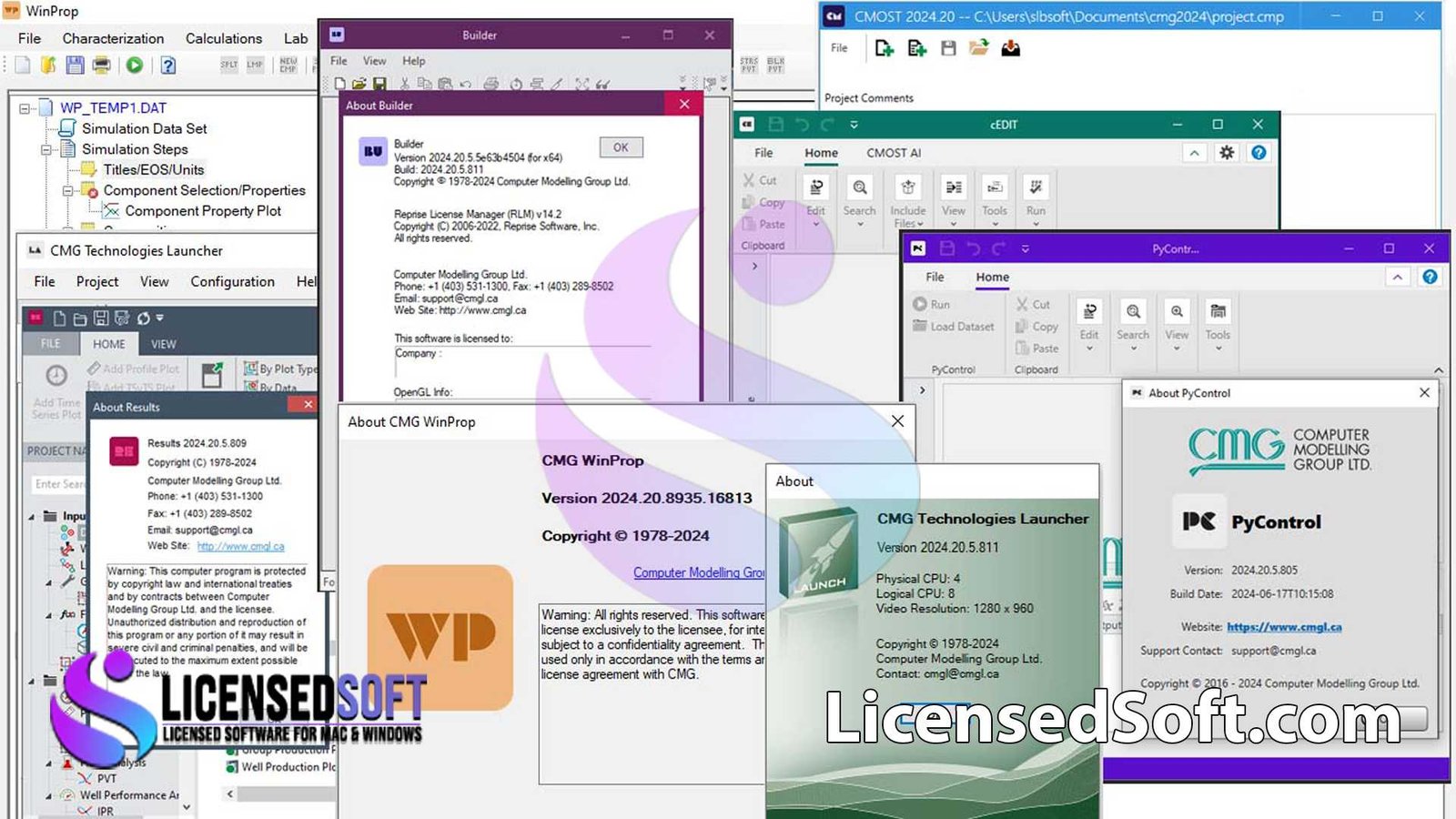Click the STRS PVT toolbar button
The height and width of the screenshot is (819, 1456).
pos(749,65)
